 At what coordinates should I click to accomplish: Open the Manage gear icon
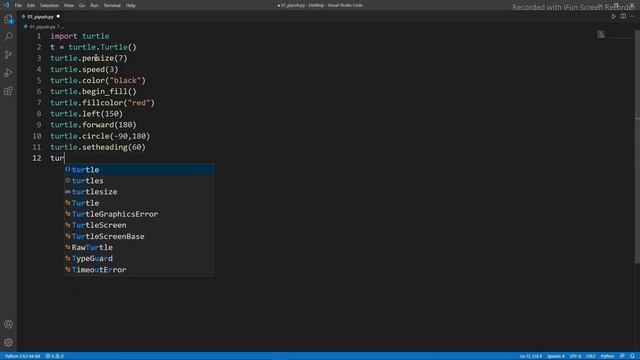pos(8,342)
